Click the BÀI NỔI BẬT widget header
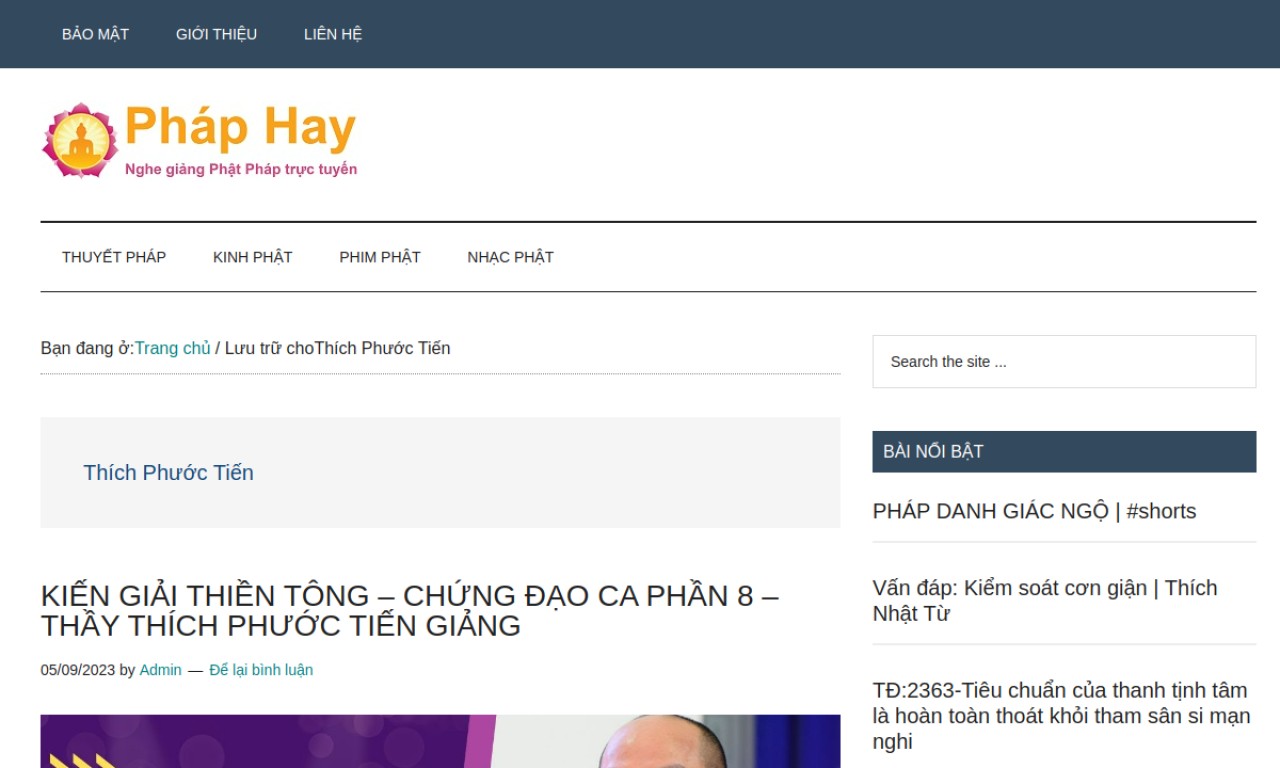The width and height of the screenshot is (1280, 768). [1064, 451]
